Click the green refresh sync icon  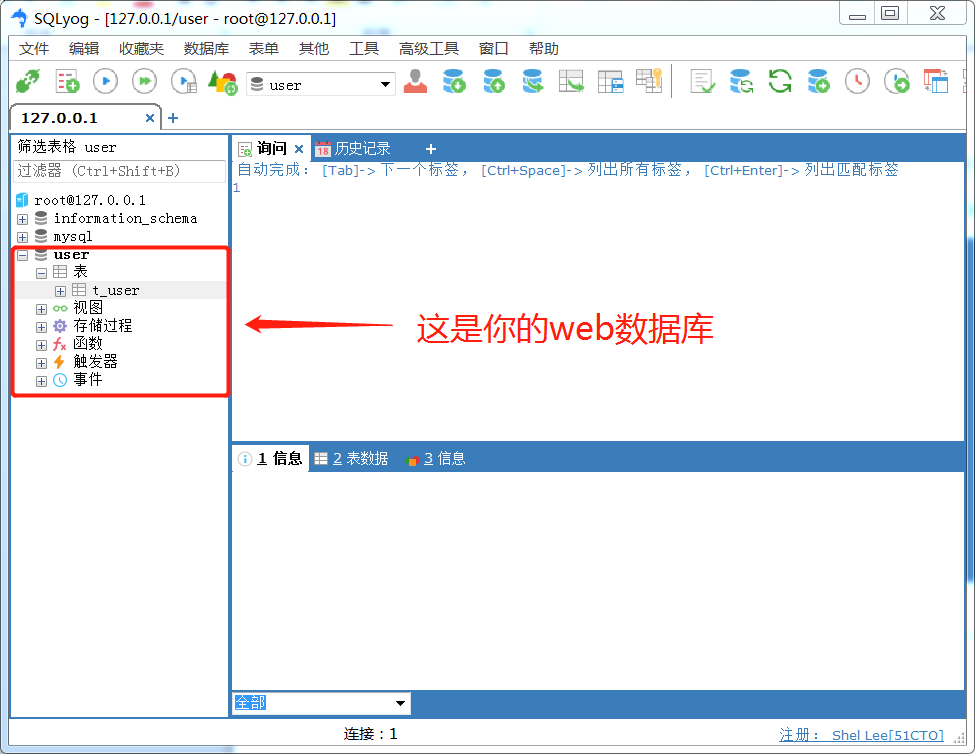(780, 81)
